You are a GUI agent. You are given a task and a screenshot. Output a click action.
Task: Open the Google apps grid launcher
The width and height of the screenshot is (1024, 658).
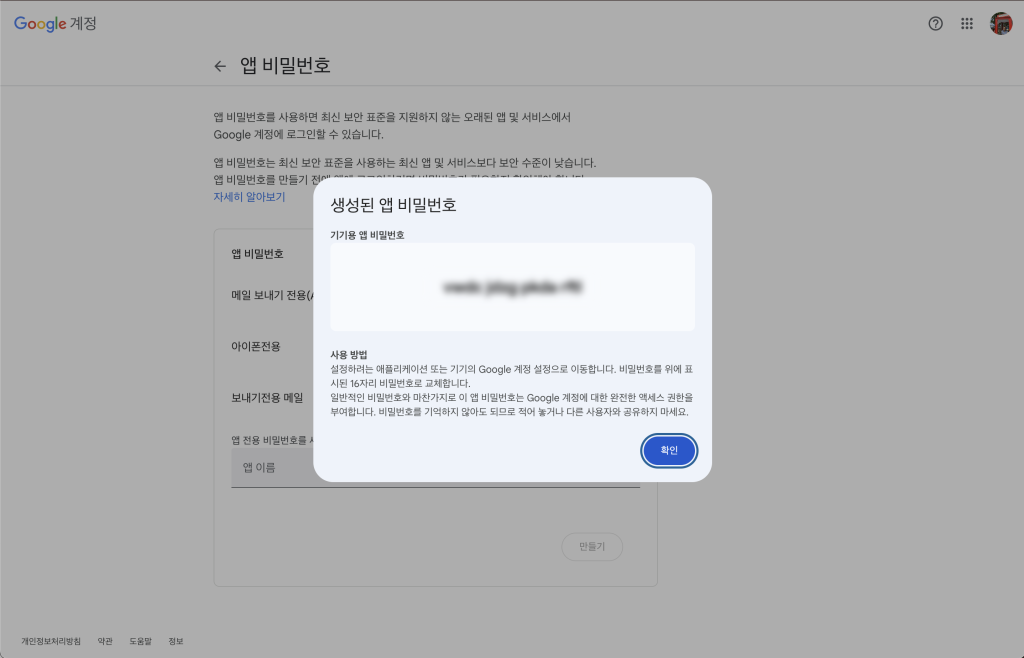pos(967,24)
